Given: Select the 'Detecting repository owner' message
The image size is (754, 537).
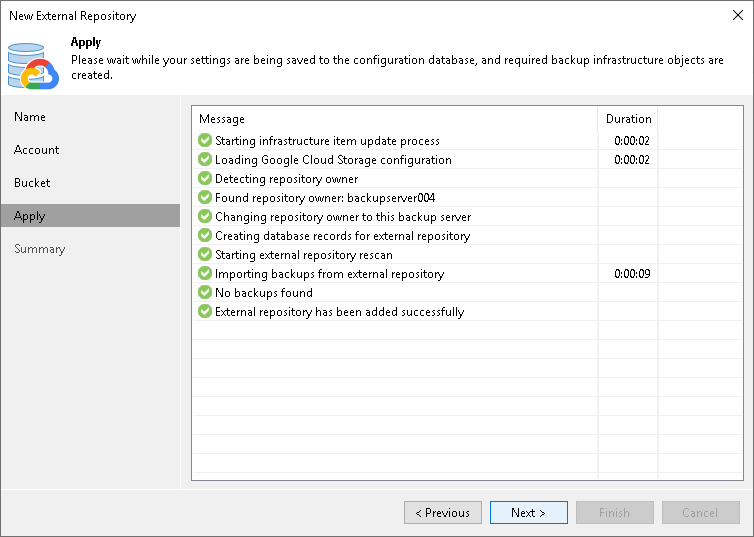Looking at the screenshot, I should coord(287,179).
